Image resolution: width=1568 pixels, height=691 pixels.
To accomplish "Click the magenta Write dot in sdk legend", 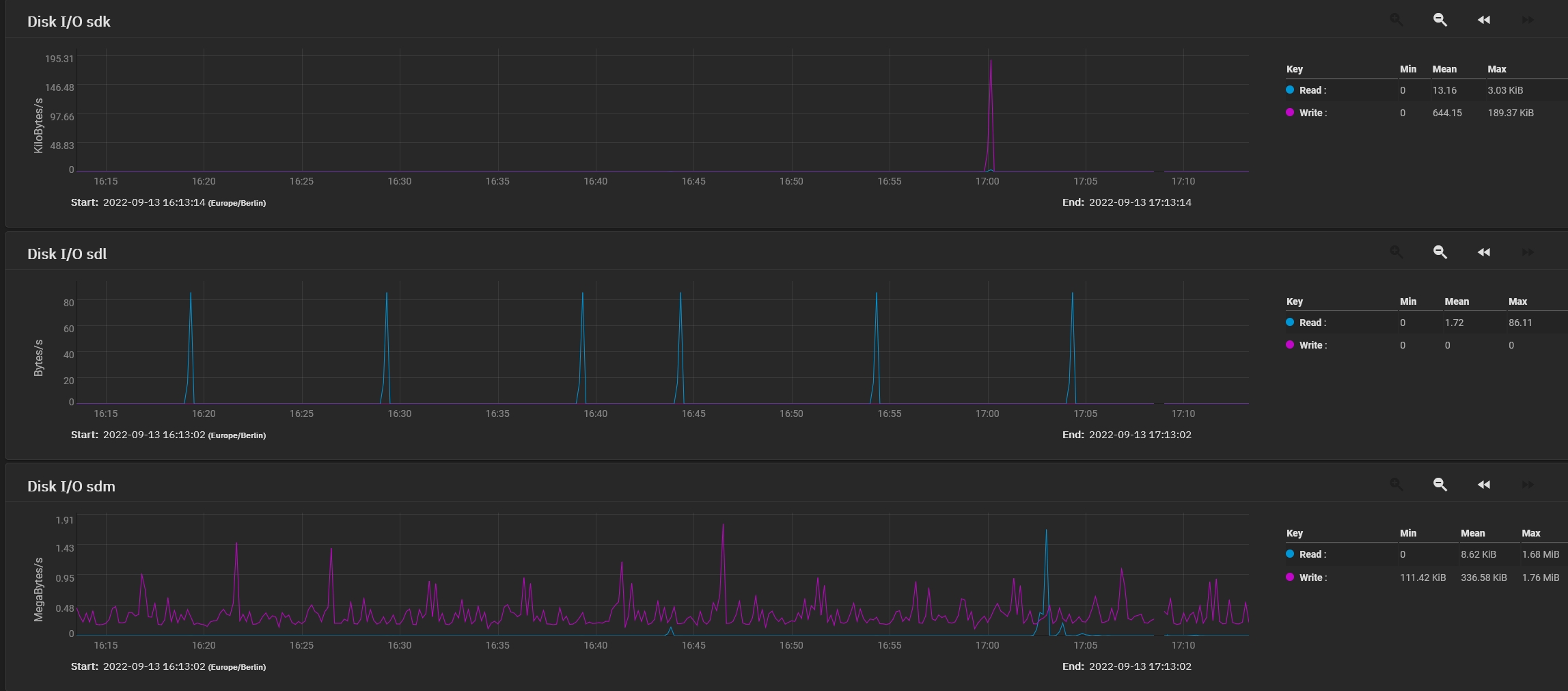I will point(1290,112).
